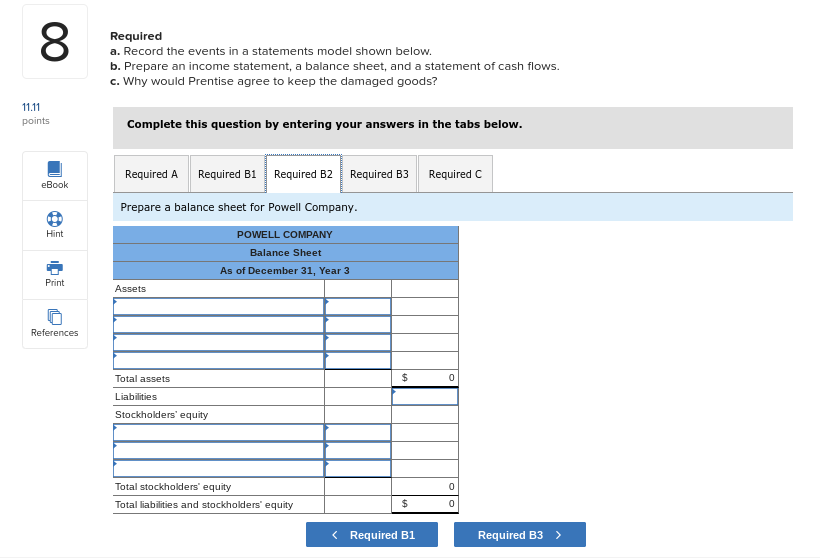
Task: Click 'As of December 31, Year 3' header
Action: [285, 271]
